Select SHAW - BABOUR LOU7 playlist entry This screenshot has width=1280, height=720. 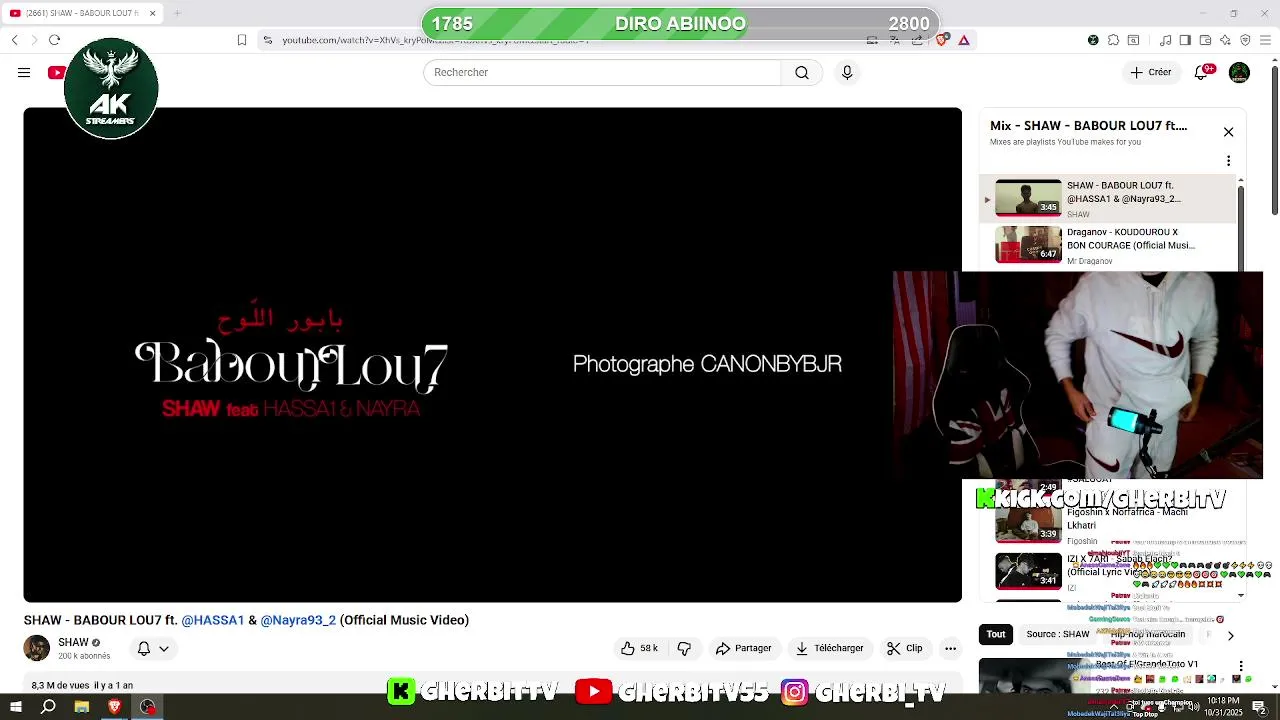(x=1109, y=198)
